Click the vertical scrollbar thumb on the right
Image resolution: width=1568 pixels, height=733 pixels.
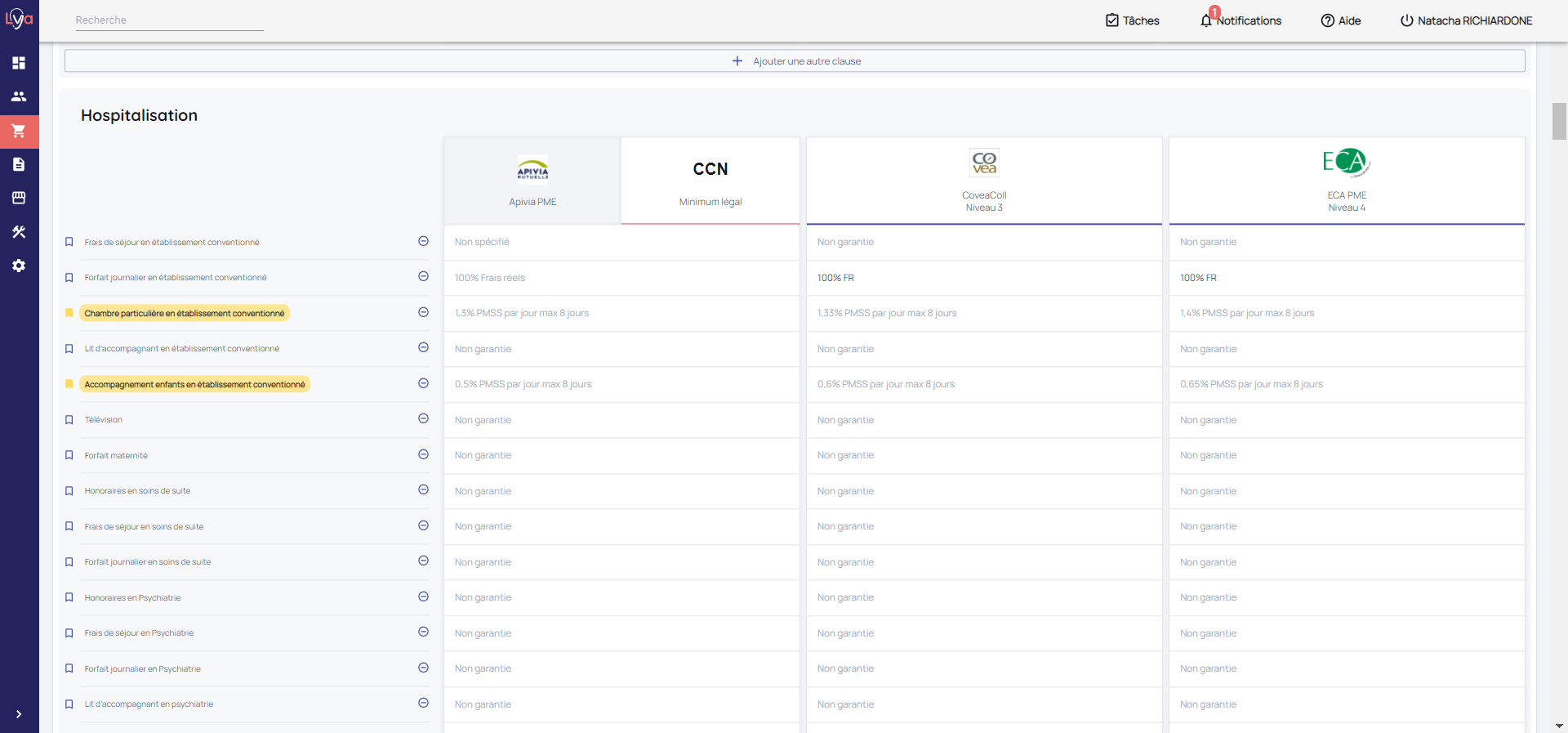(x=1559, y=122)
